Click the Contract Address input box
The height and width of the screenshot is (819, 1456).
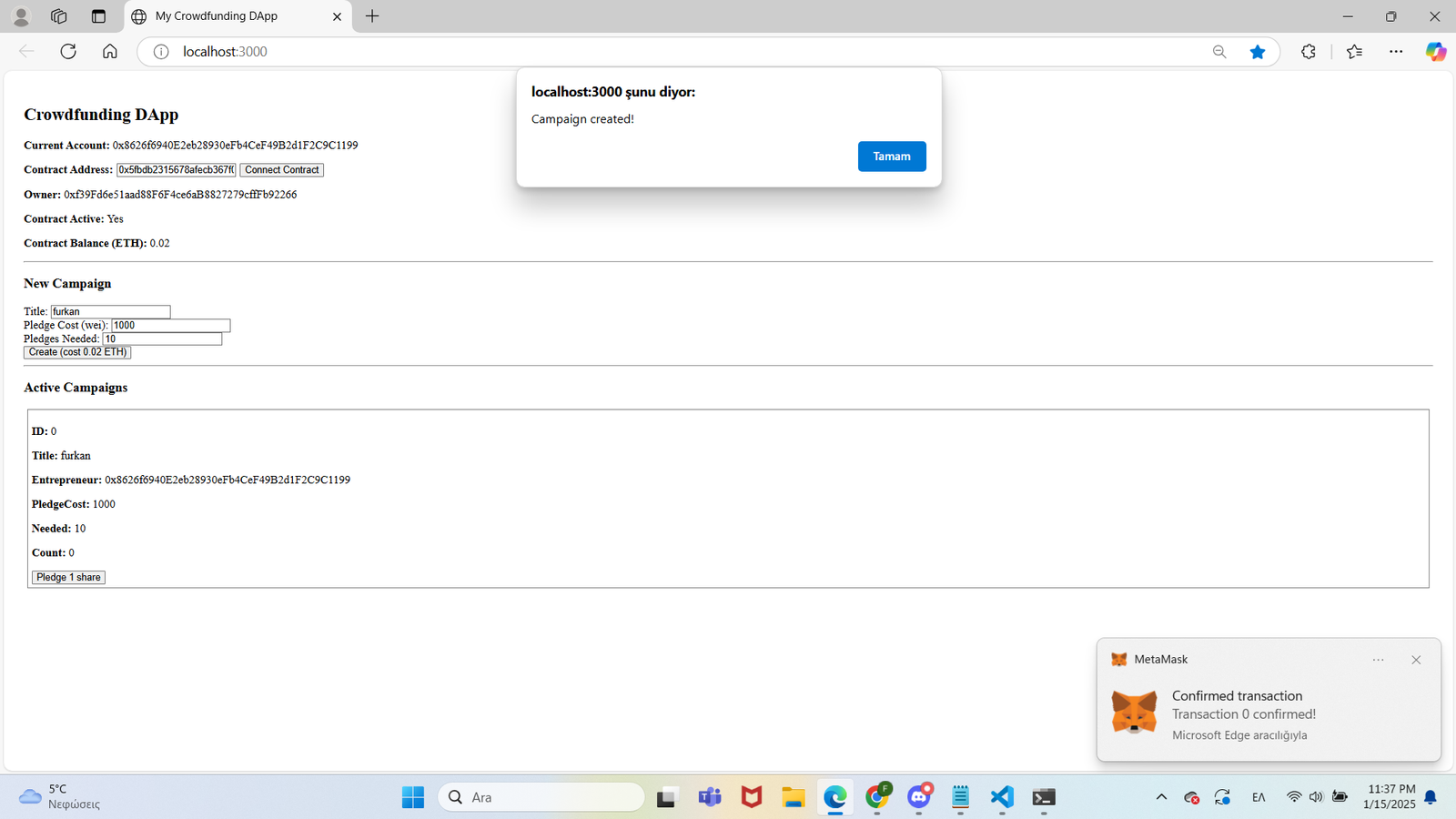pos(176,170)
